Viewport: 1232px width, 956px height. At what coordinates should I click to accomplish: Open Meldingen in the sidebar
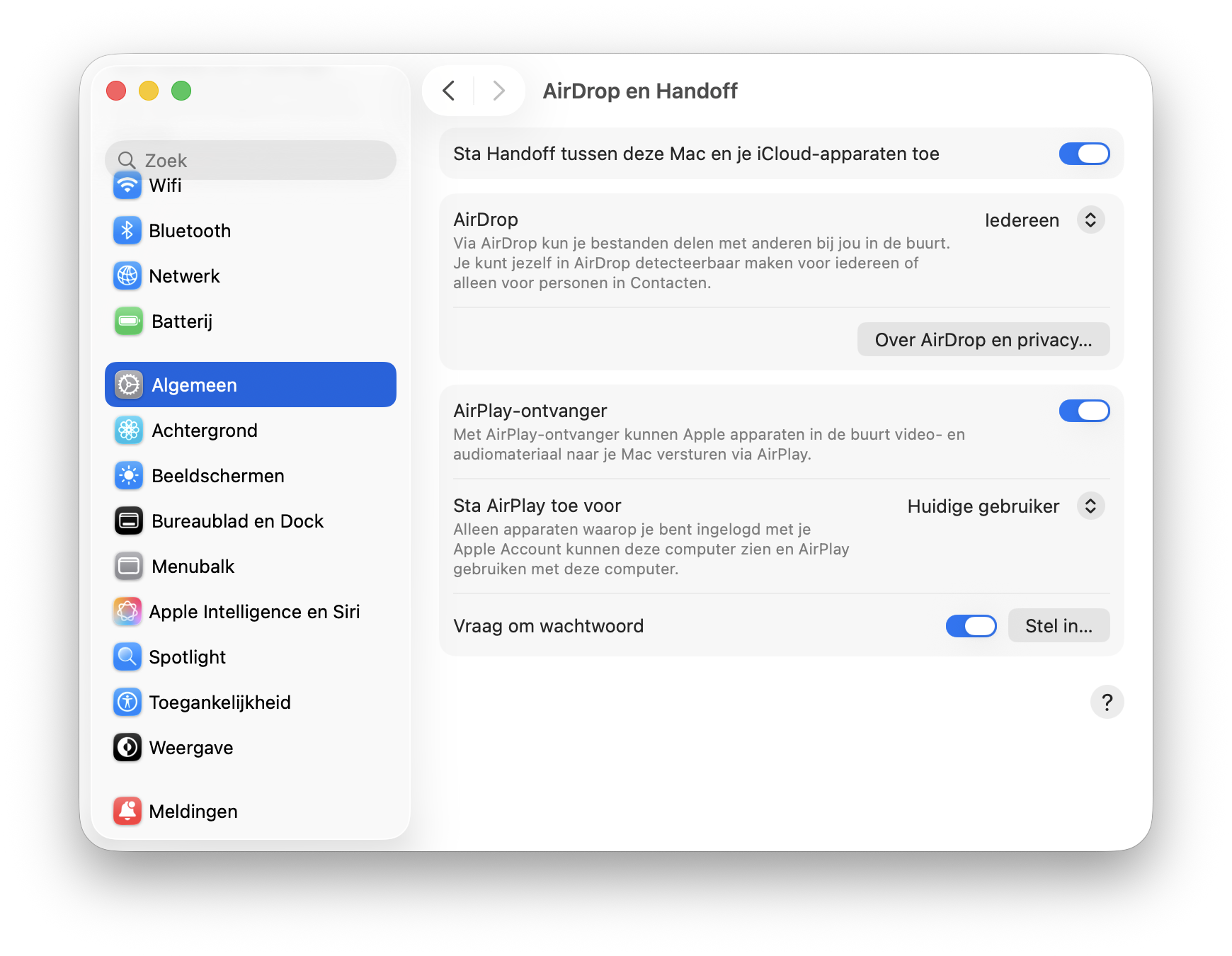(193, 812)
